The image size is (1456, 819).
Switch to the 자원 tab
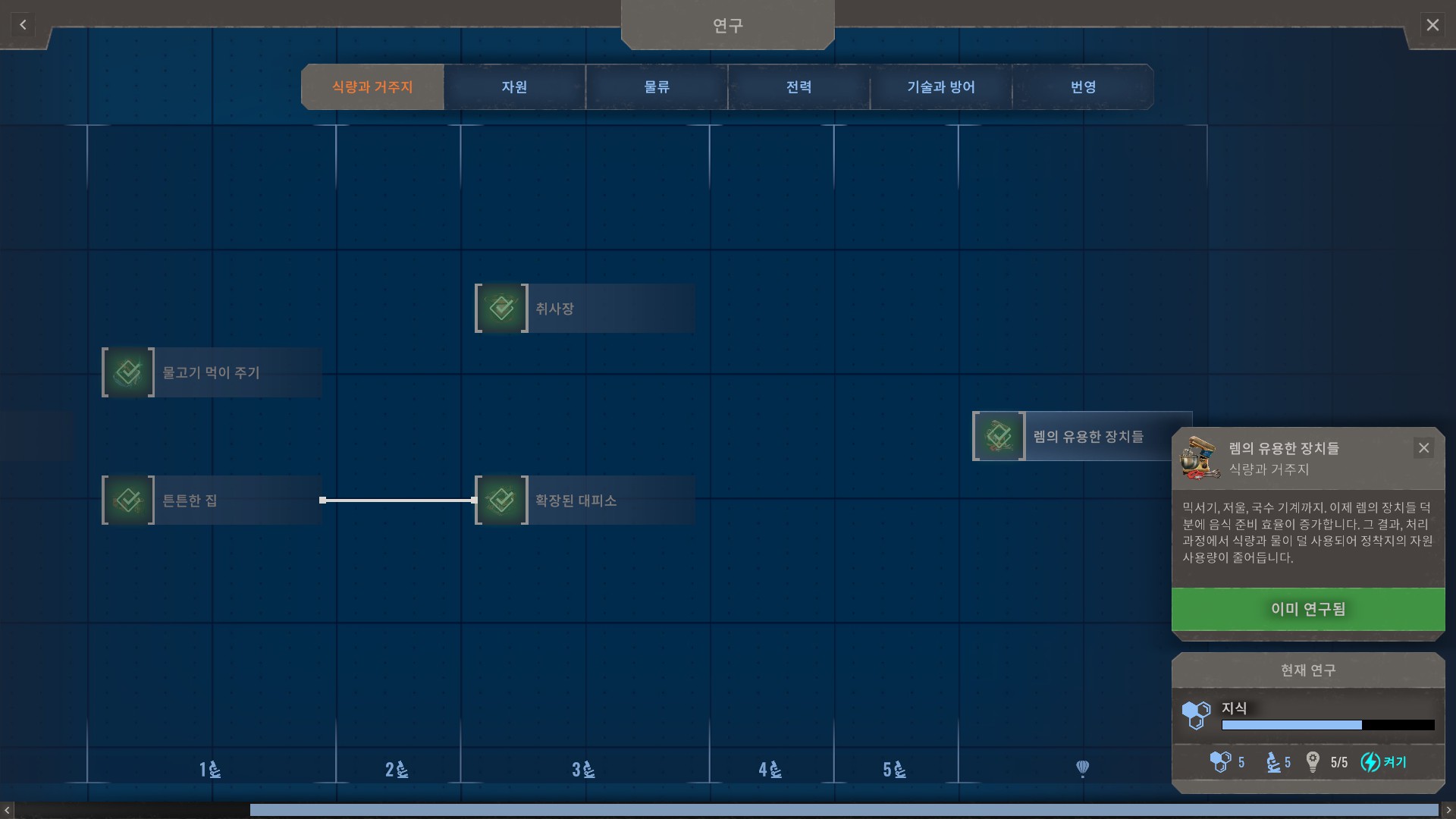click(514, 87)
